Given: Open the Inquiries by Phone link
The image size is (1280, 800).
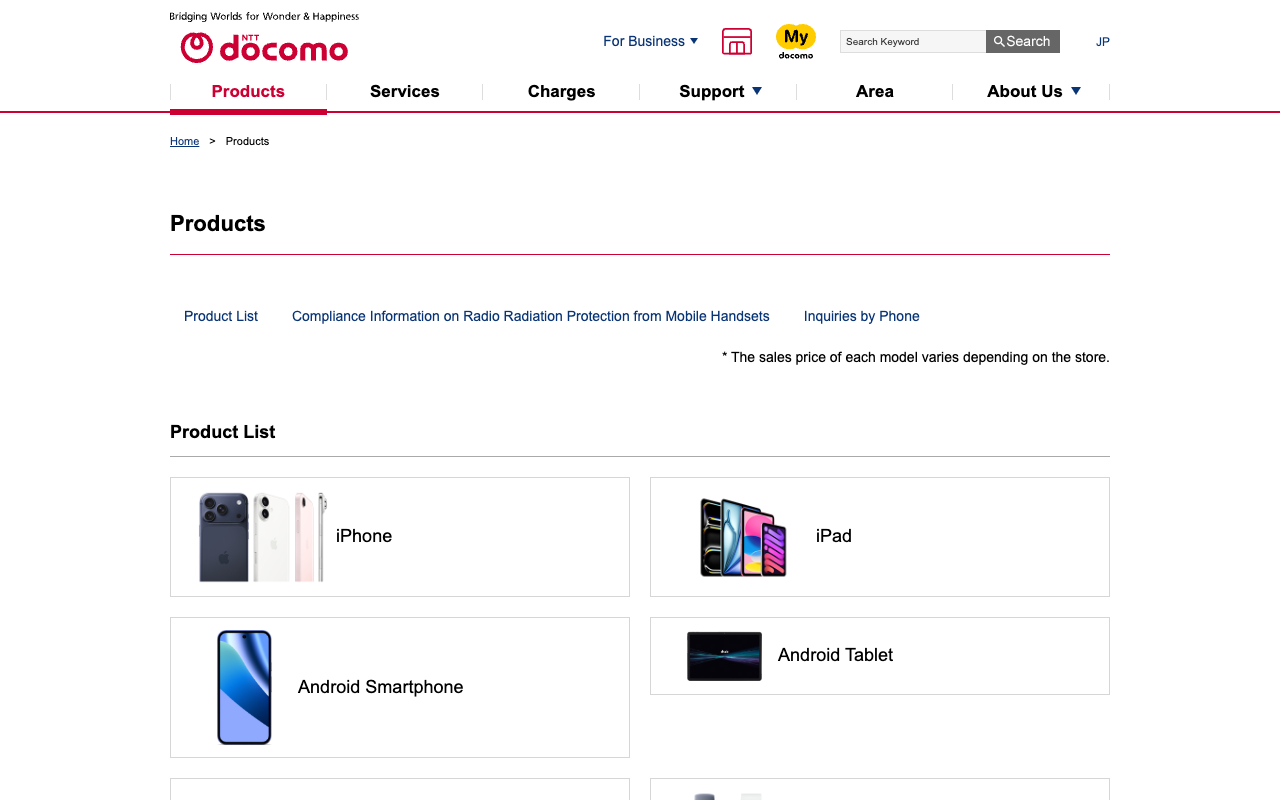Looking at the screenshot, I should pyautogui.click(x=861, y=316).
